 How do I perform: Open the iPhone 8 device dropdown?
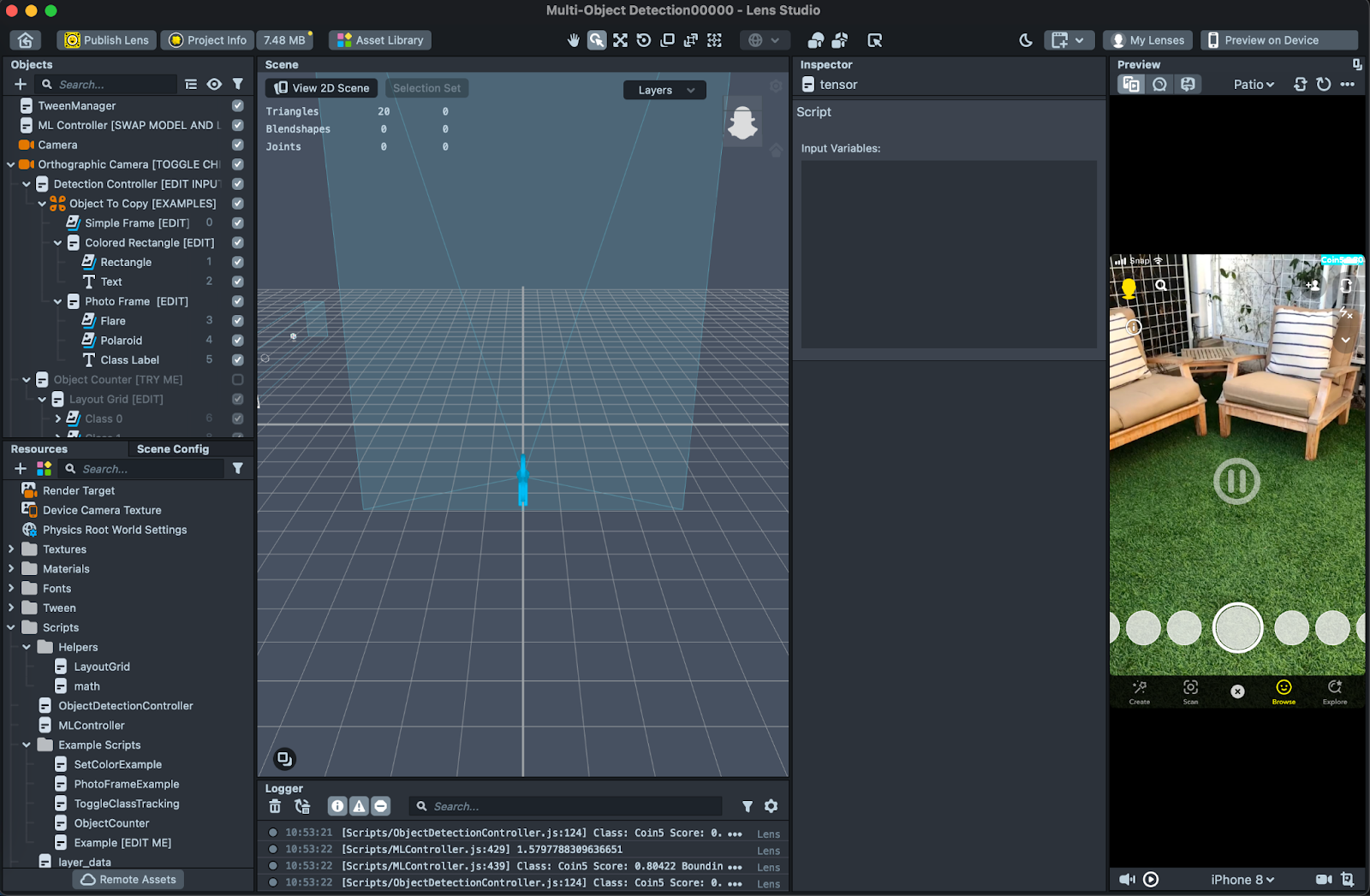(x=1242, y=880)
